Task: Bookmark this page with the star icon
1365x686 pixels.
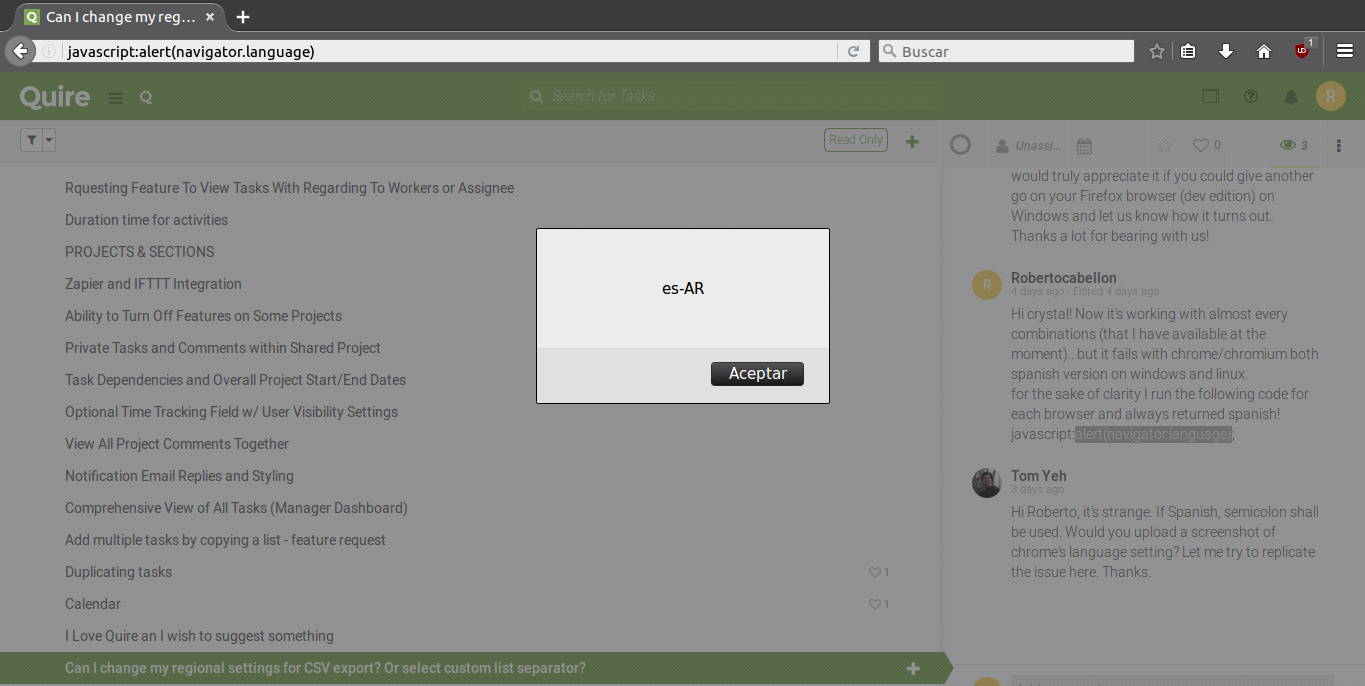Action: pos(1156,51)
